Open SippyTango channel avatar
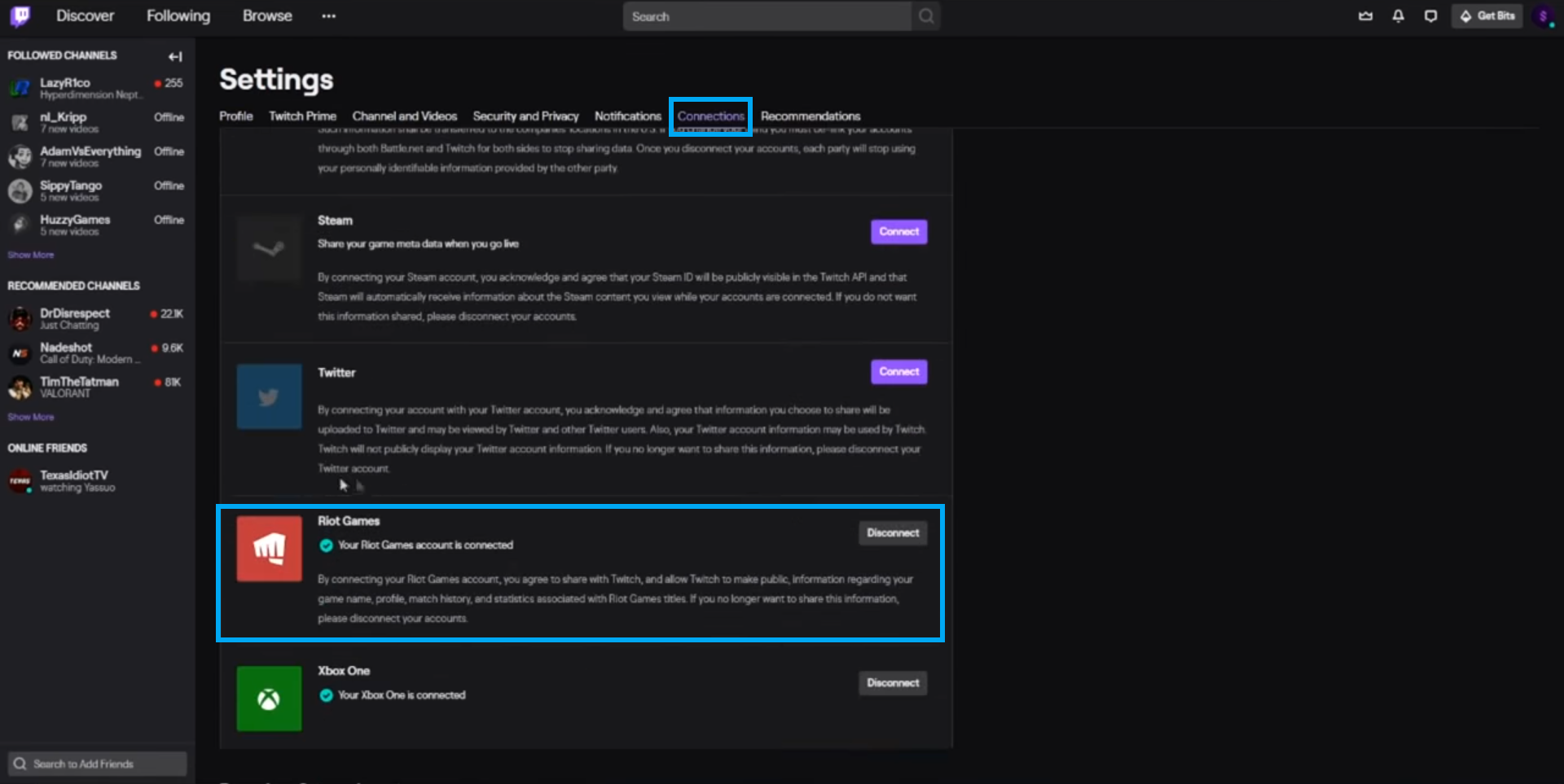This screenshot has height=784, width=1564. pyautogui.click(x=20, y=191)
